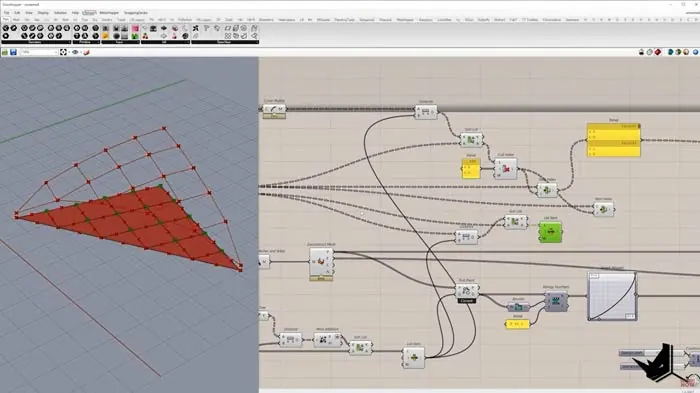Toggle the wireframe preview sphere icon
The width and height of the screenshot is (700, 393).
click(650, 52)
